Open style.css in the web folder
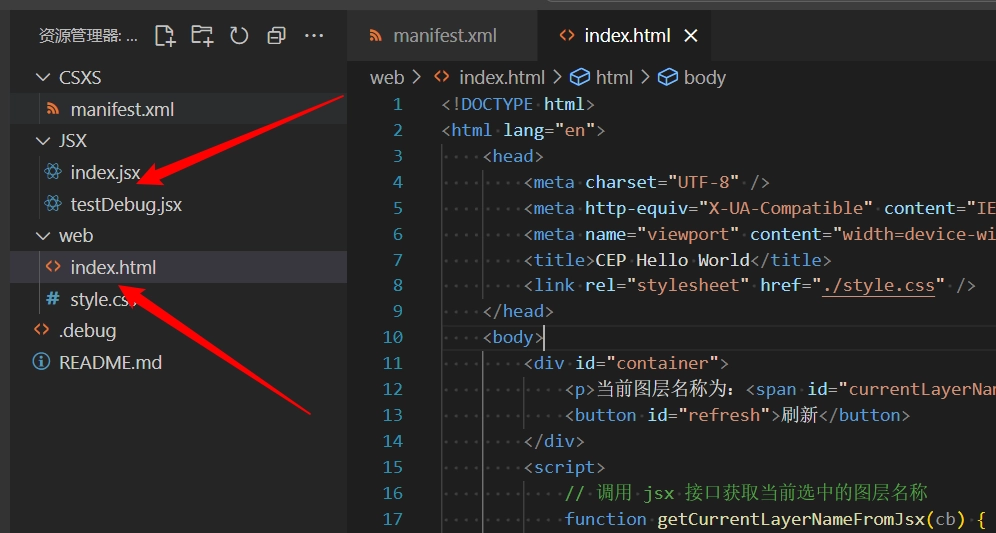This screenshot has width=996, height=533. tap(102, 299)
